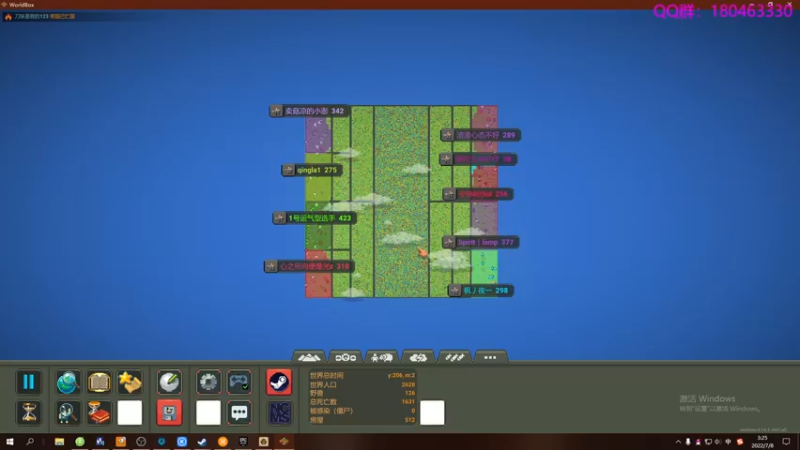Open the star map favorites icon
Screen dimensions: 800x450
pos(130,382)
